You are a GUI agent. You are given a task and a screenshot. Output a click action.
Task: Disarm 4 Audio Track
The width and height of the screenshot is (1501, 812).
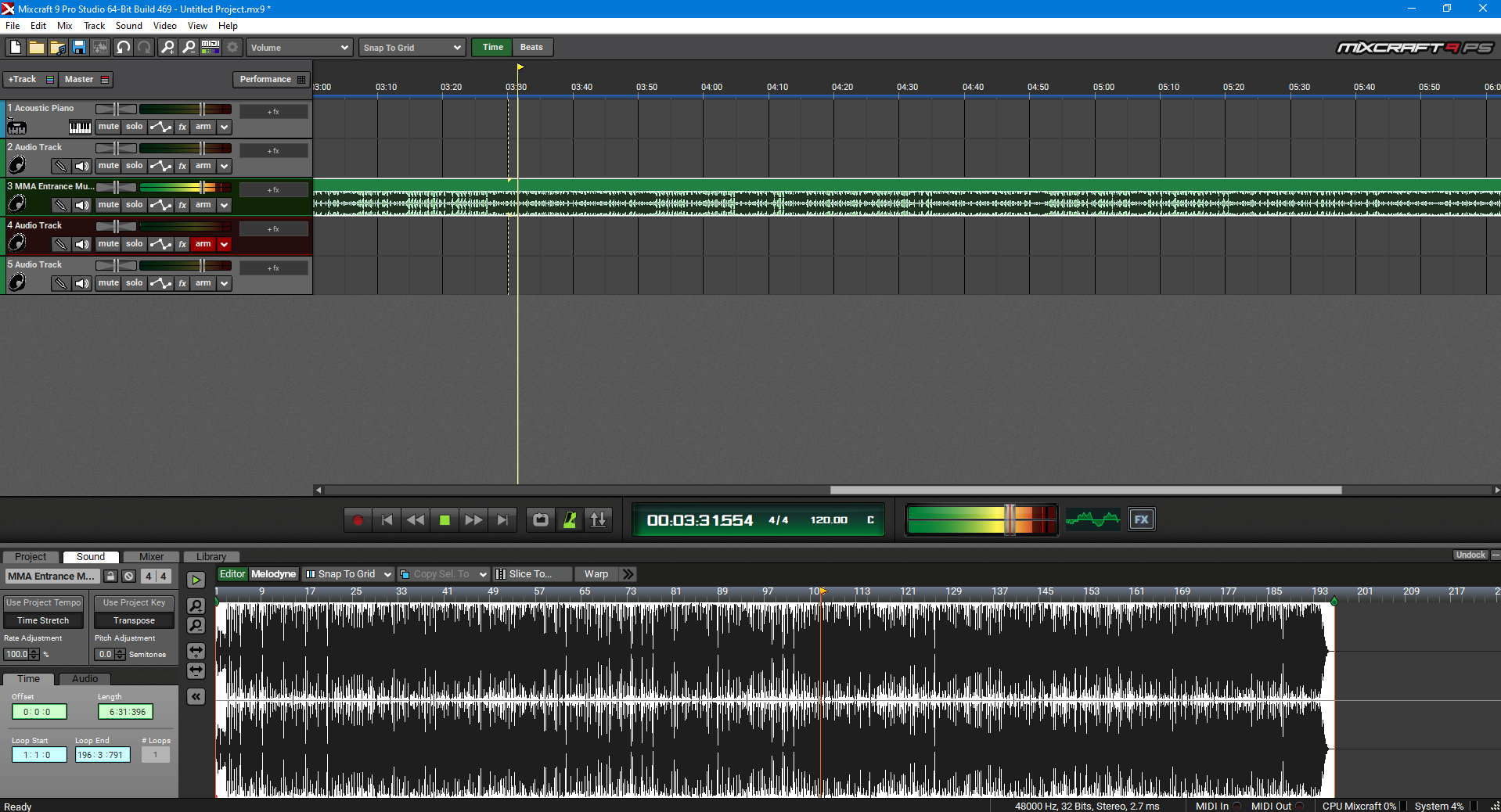pos(203,244)
